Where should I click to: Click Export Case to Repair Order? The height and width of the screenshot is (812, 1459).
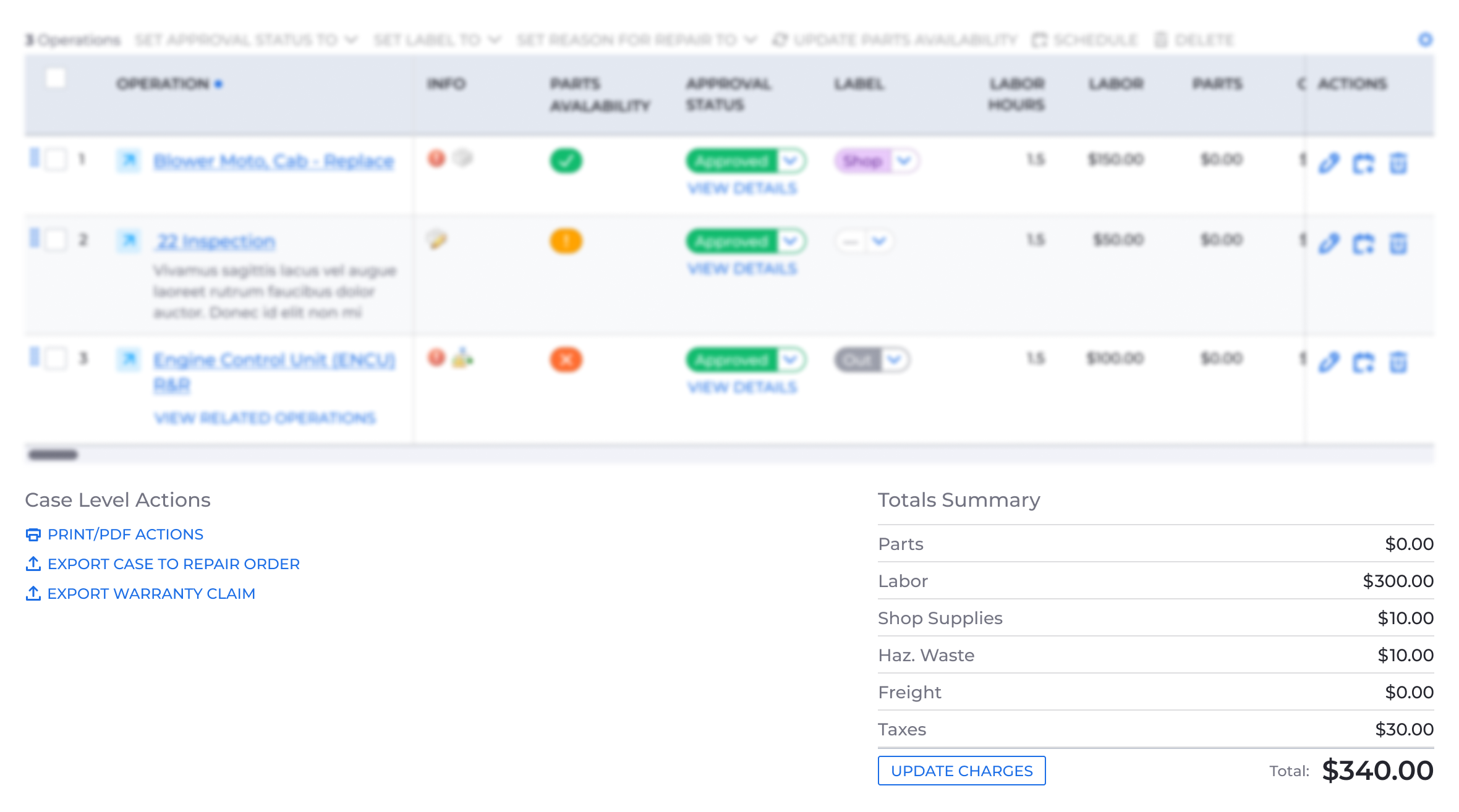click(163, 564)
